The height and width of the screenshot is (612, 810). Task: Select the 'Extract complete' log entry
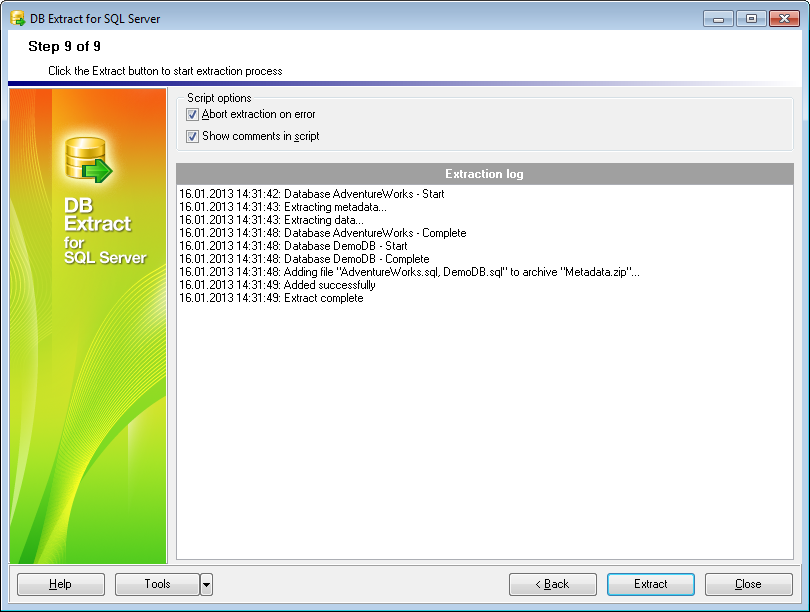pos(271,298)
